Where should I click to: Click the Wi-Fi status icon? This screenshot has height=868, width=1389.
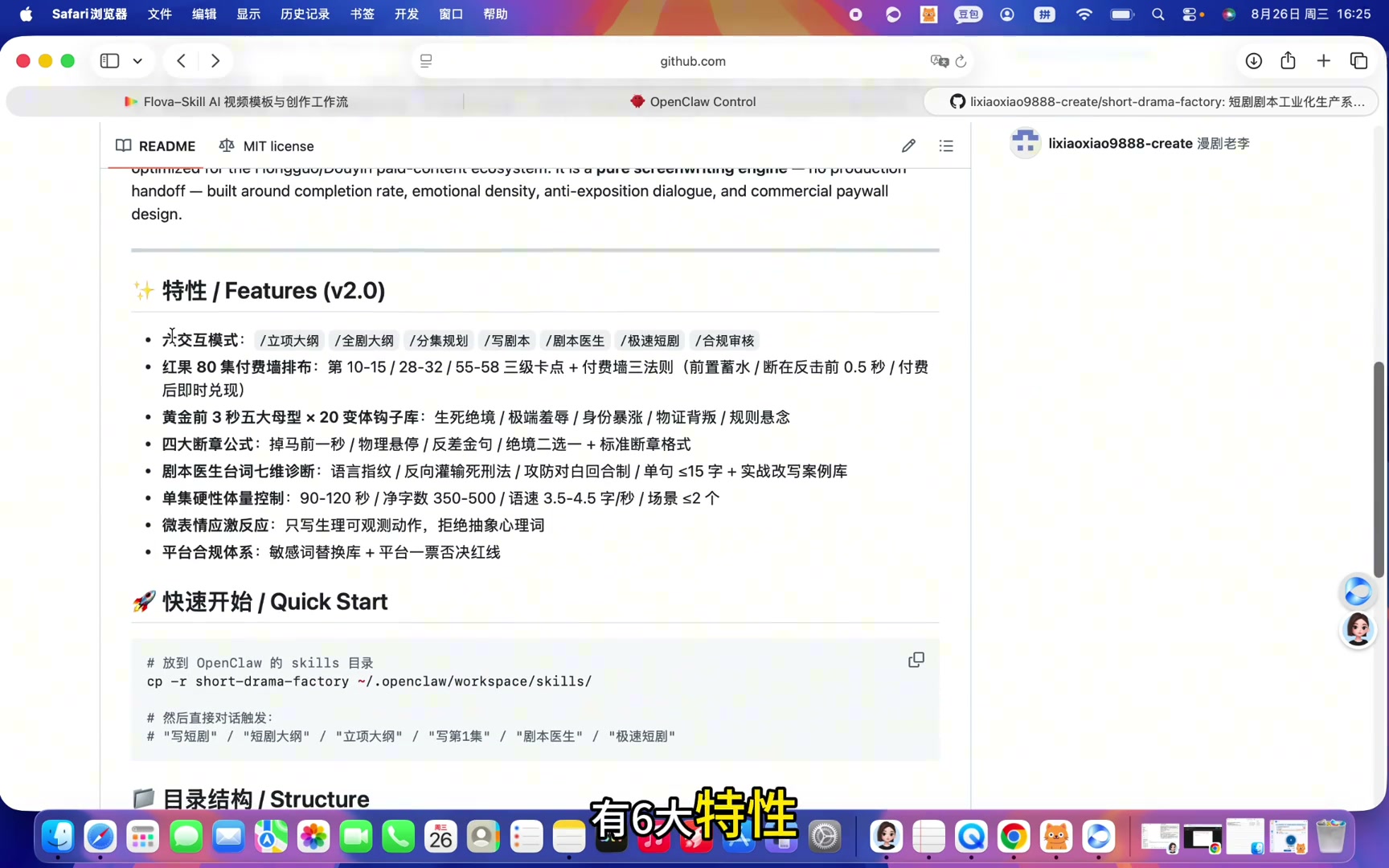click(x=1084, y=14)
